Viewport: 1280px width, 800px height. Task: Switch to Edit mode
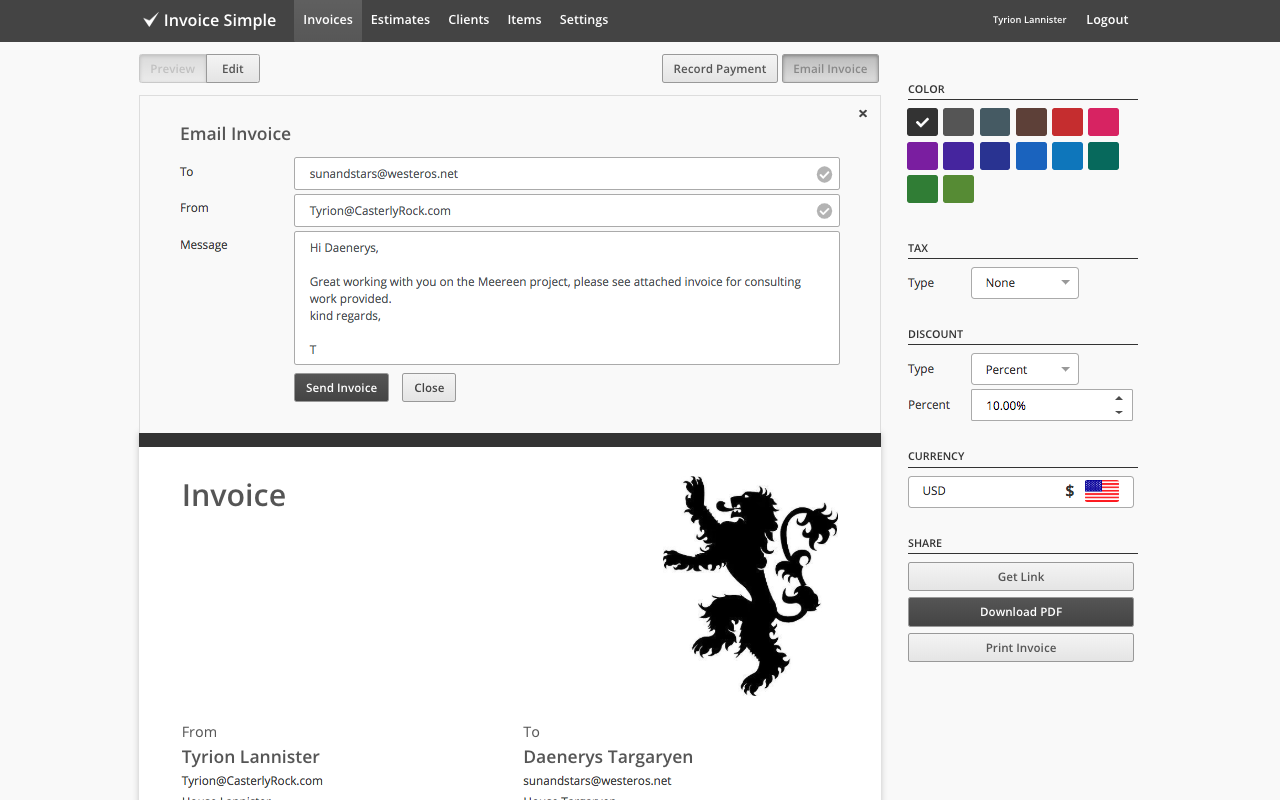point(233,69)
